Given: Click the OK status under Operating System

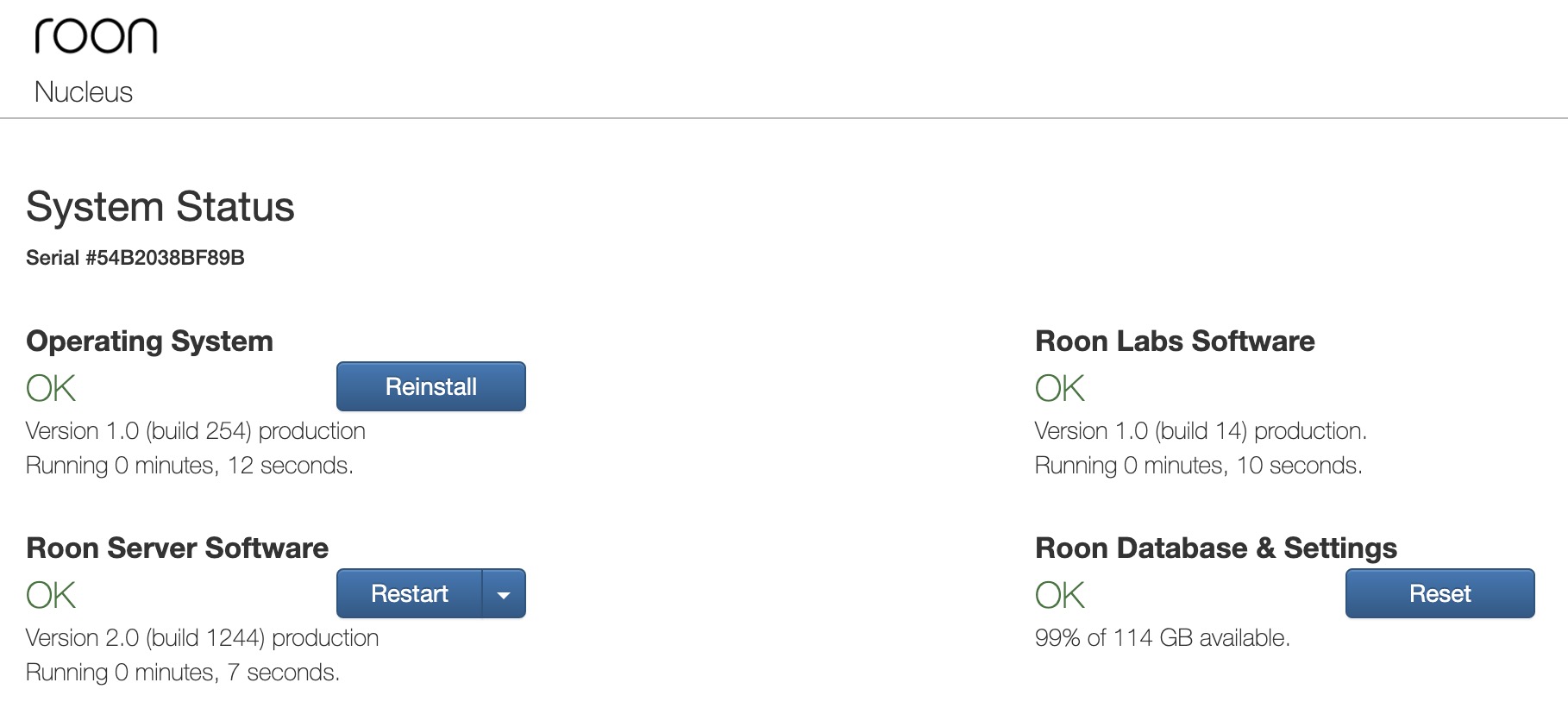Looking at the screenshot, I should pos(51,388).
